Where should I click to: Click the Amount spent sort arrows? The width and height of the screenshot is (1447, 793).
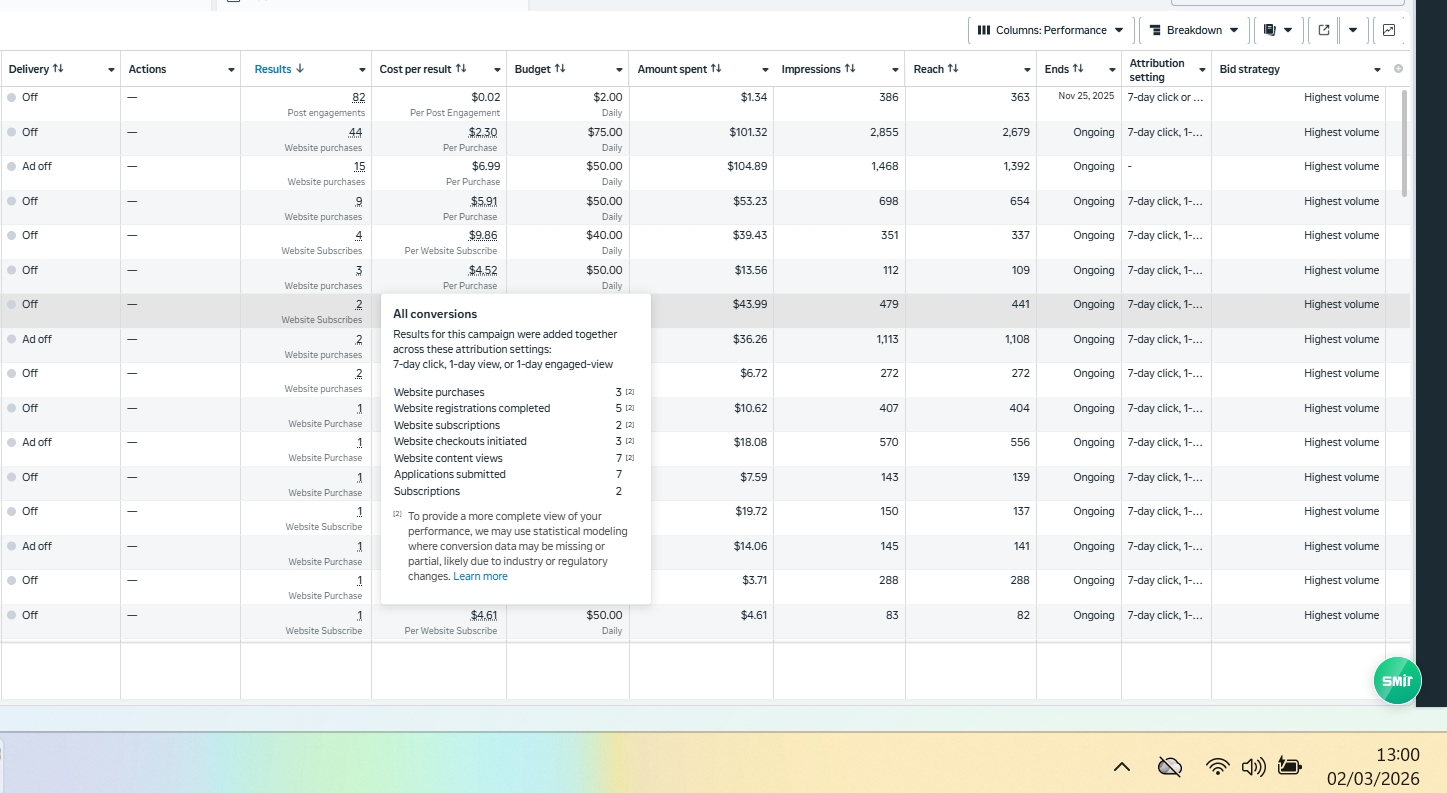716,69
